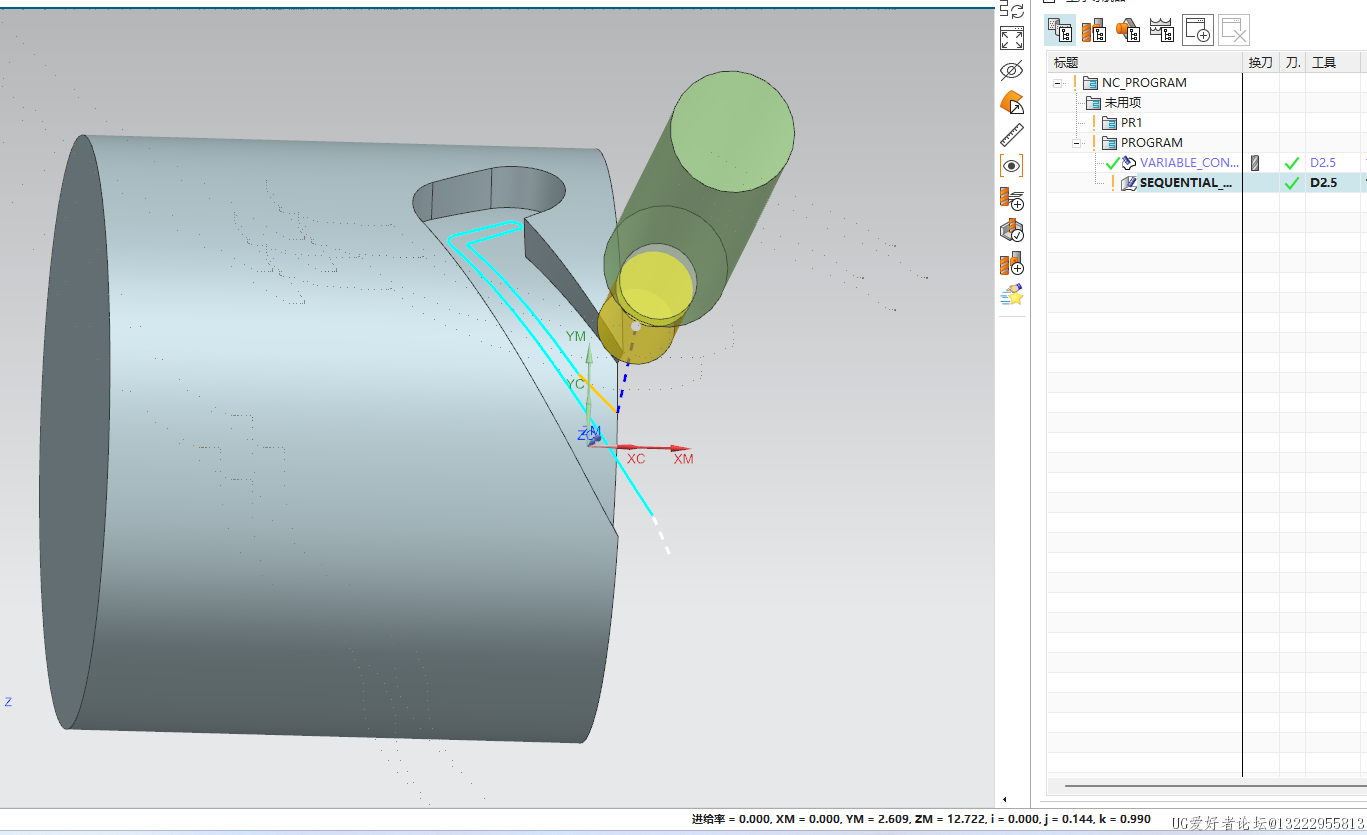Click the verify tool path checkmark icon

click(1012, 231)
